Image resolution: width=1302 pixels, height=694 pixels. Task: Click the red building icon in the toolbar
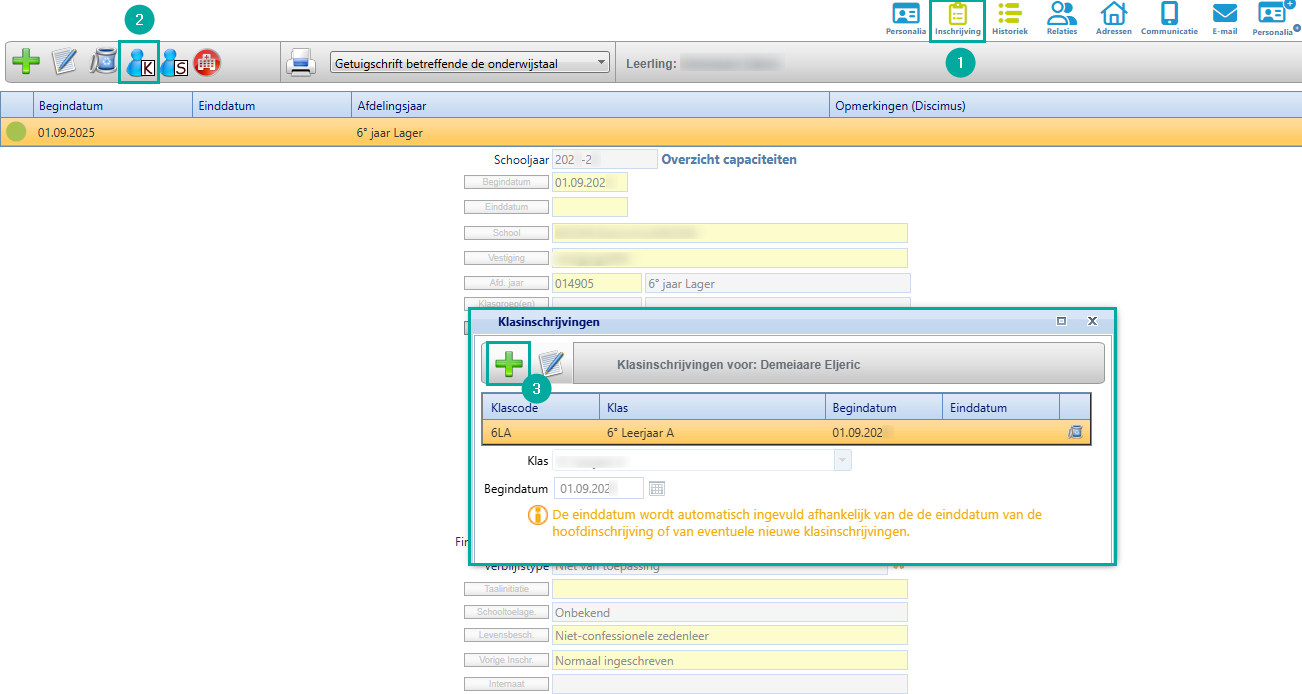click(207, 62)
